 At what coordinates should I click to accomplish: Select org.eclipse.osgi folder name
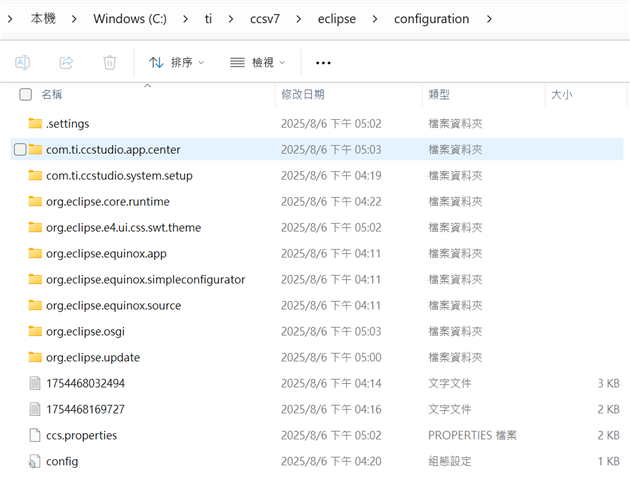[x=85, y=332]
